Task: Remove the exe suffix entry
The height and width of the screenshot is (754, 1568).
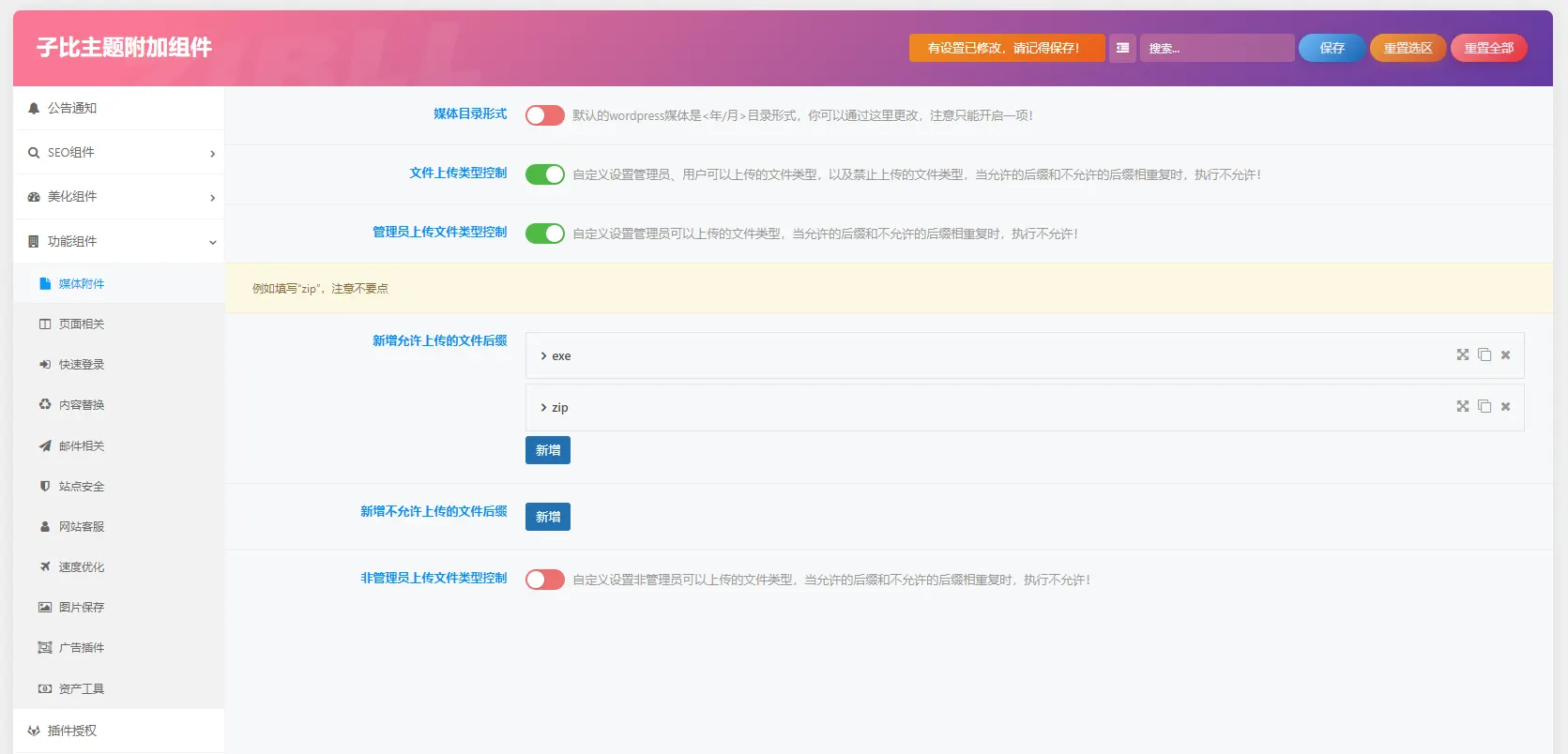Action: [x=1506, y=355]
